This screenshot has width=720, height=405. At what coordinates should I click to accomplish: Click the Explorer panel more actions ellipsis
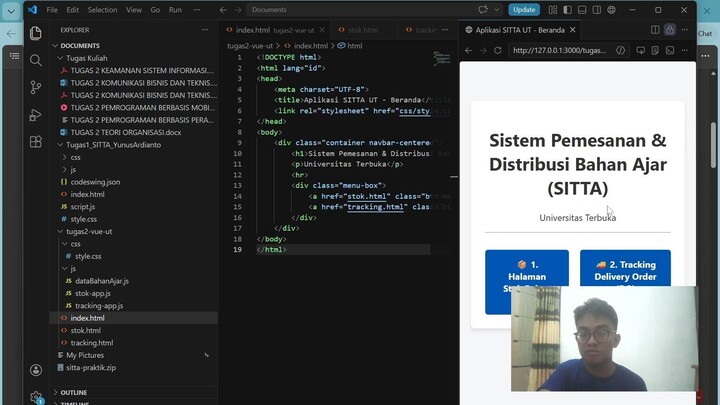click(205, 30)
